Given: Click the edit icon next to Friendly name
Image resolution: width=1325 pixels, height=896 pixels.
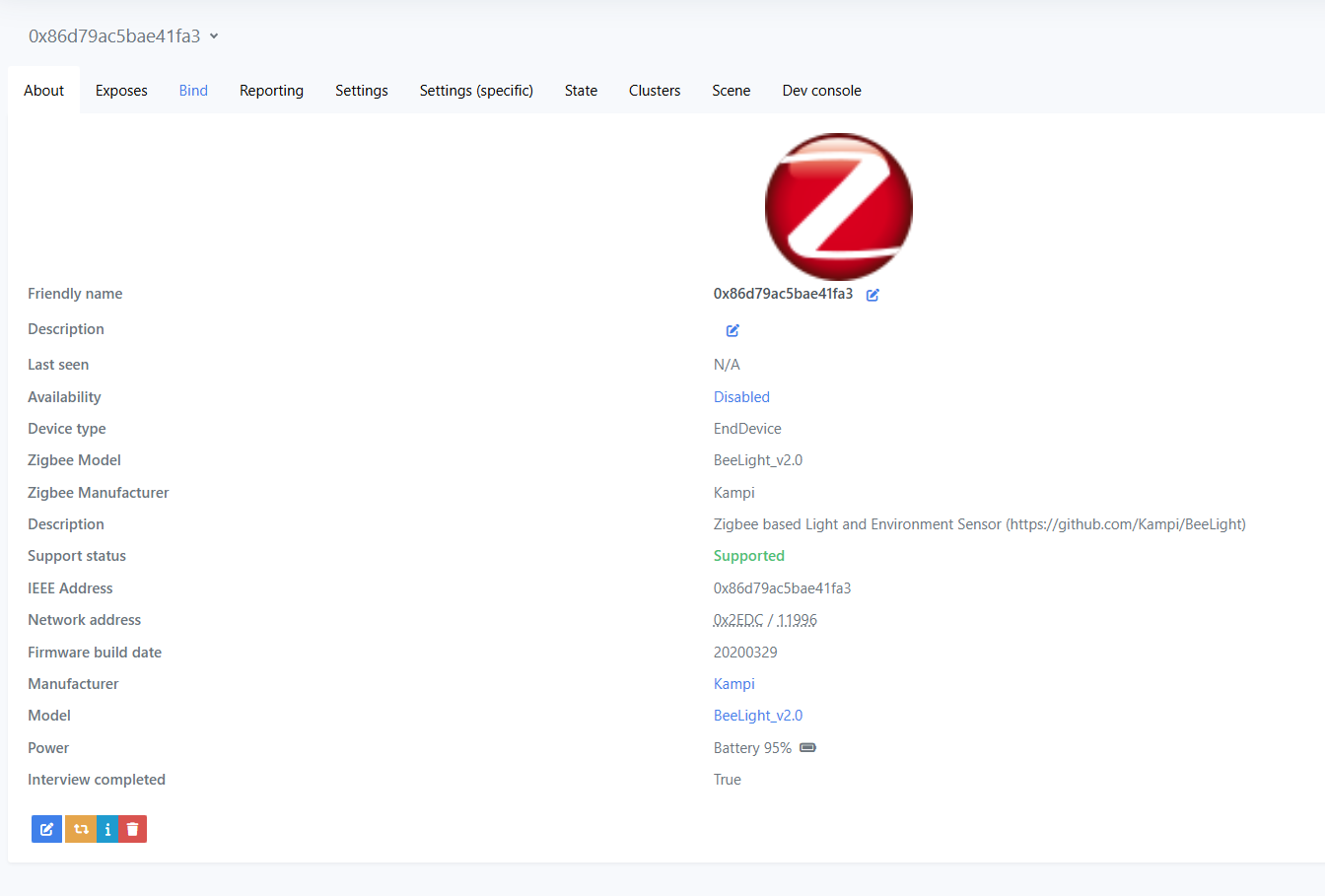Looking at the screenshot, I should (872, 295).
